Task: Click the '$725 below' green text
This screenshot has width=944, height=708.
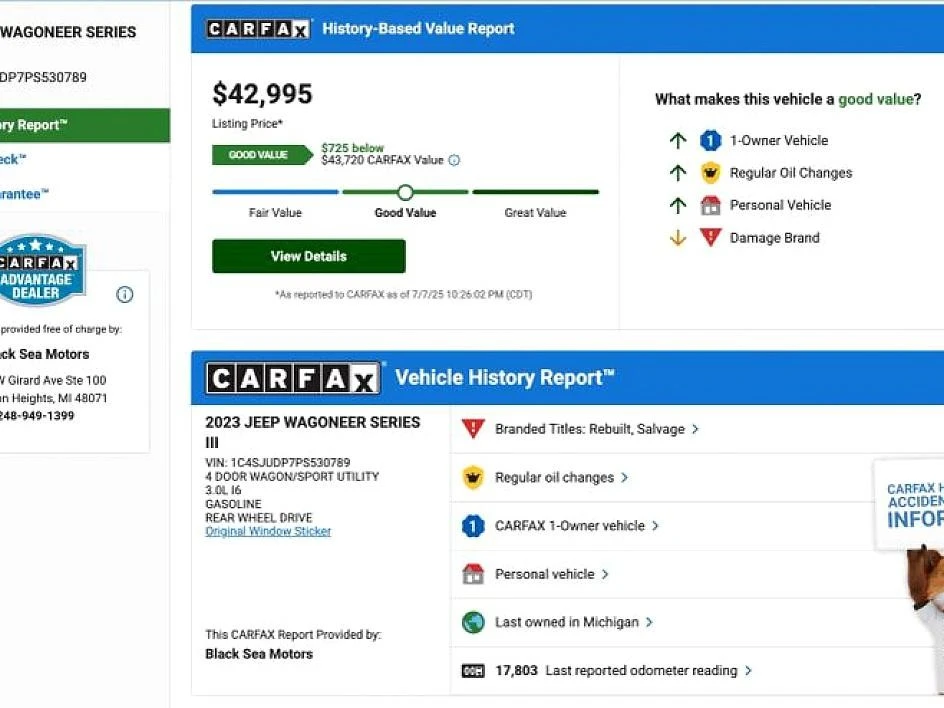Action: click(352, 148)
